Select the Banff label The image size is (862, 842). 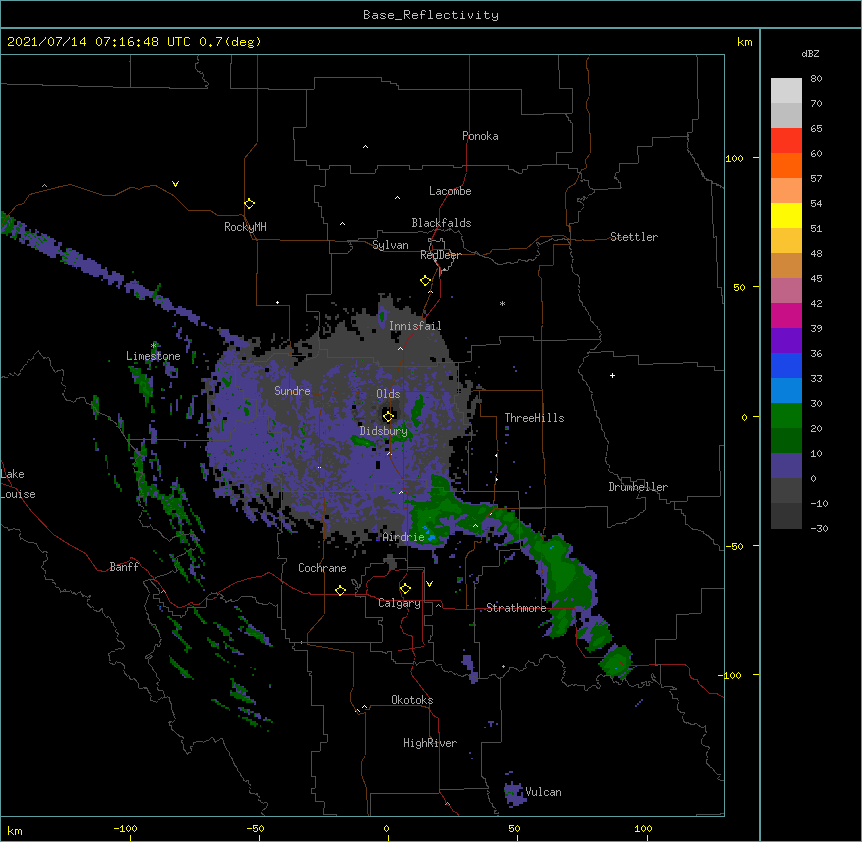[x=124, y=567]
